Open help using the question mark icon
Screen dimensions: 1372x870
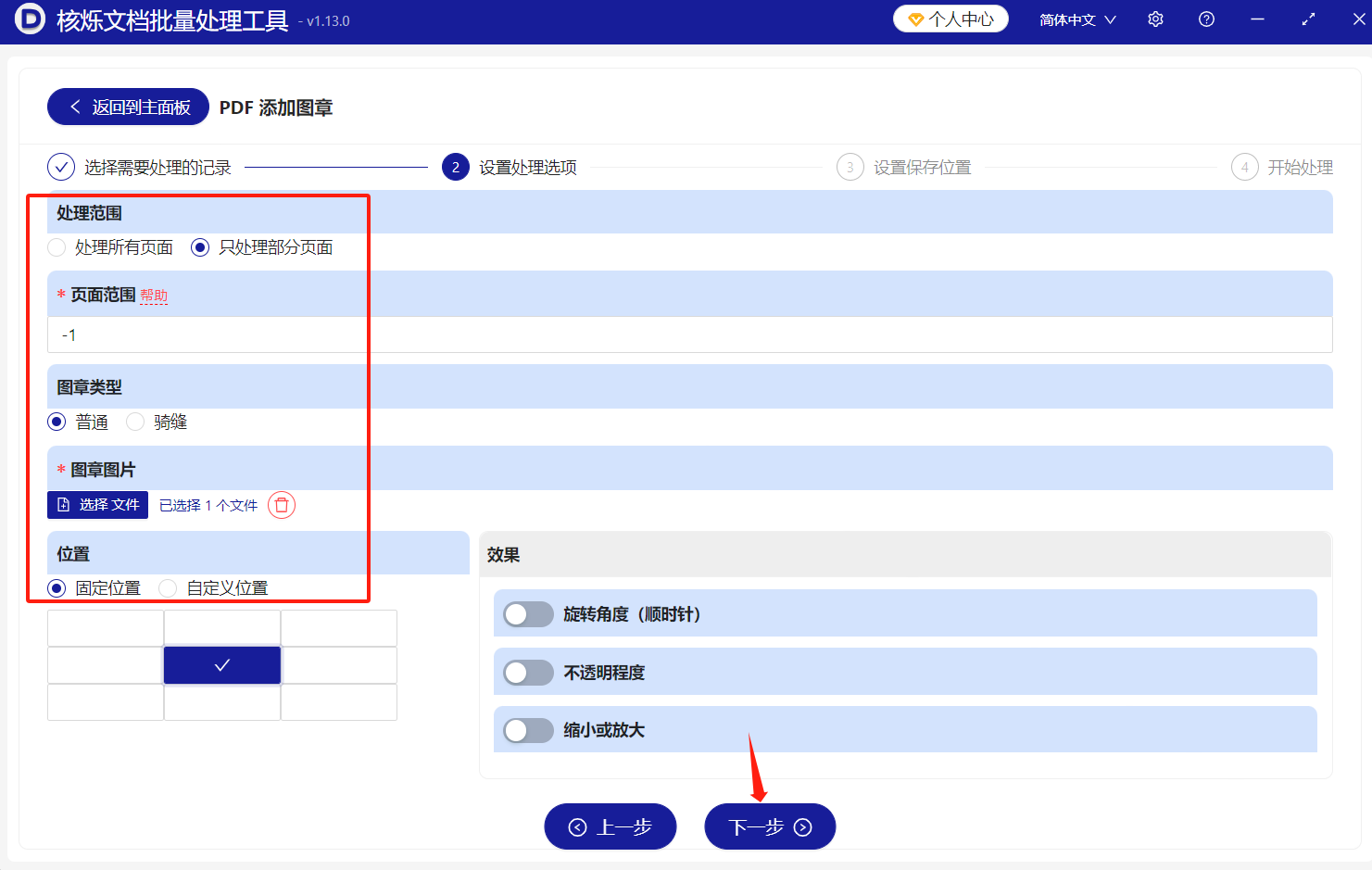(x=1205, y=19)
